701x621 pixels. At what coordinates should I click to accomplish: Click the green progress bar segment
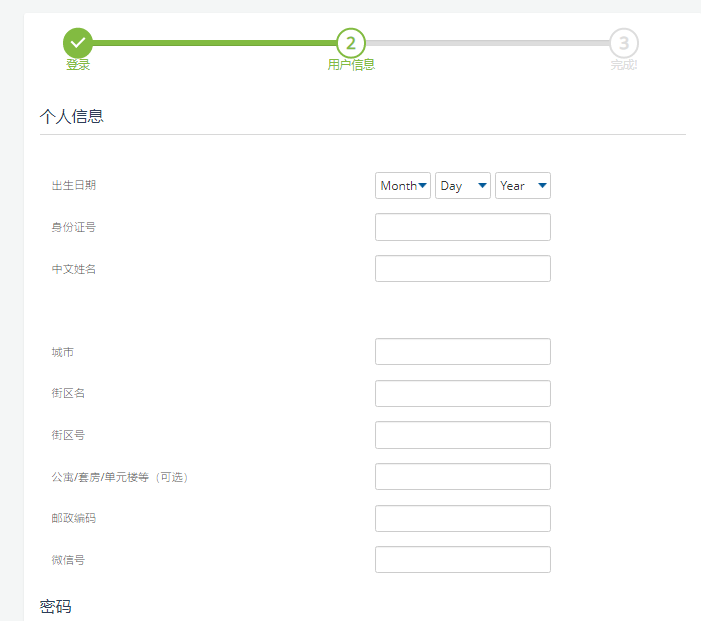(x=214, y=43)
